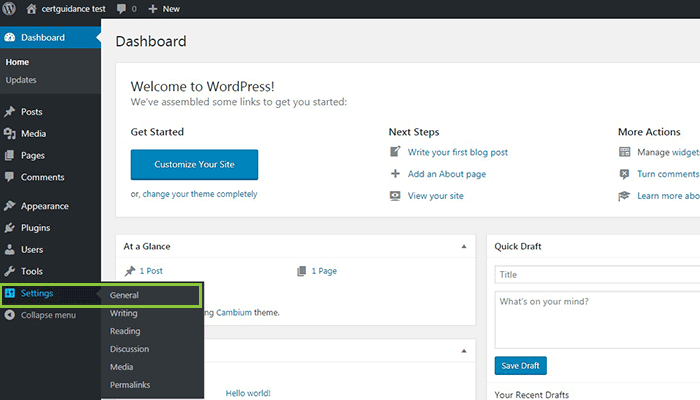This screenshot has width=700, height=400.
Task: Choose Discussion in Settings submenu
Action: 129,349
